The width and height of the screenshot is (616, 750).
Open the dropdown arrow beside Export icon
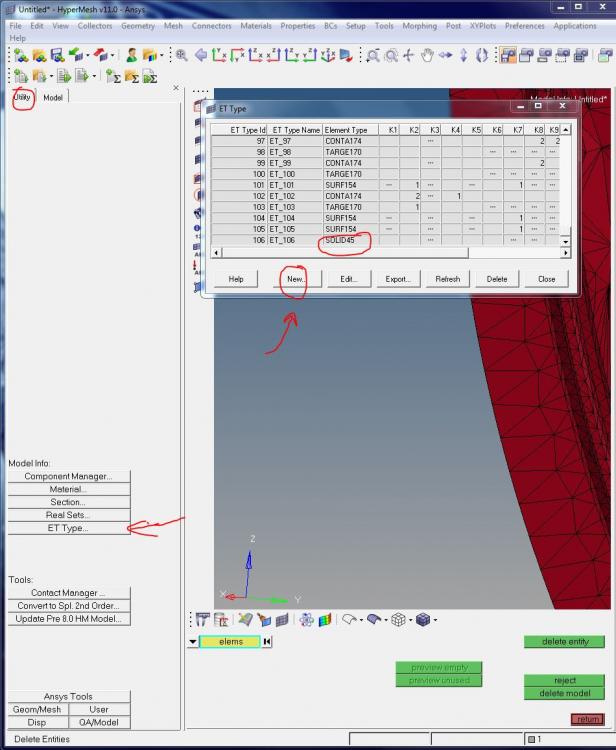[112, 56]
